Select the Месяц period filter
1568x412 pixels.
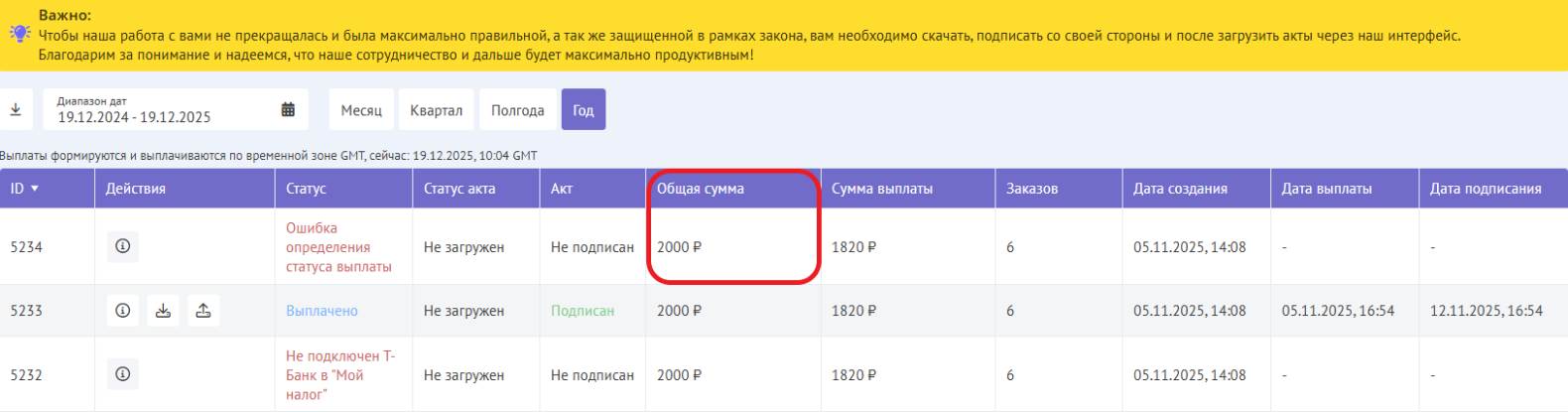pos(361,110)
